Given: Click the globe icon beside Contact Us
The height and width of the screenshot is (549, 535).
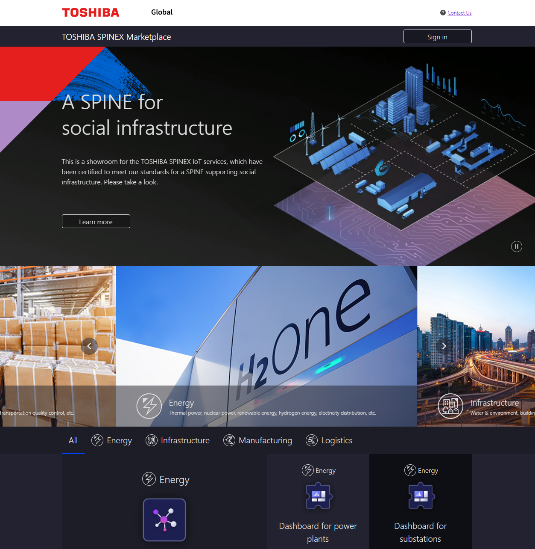Looking at the screenshot, I should (x=443, y=13).
